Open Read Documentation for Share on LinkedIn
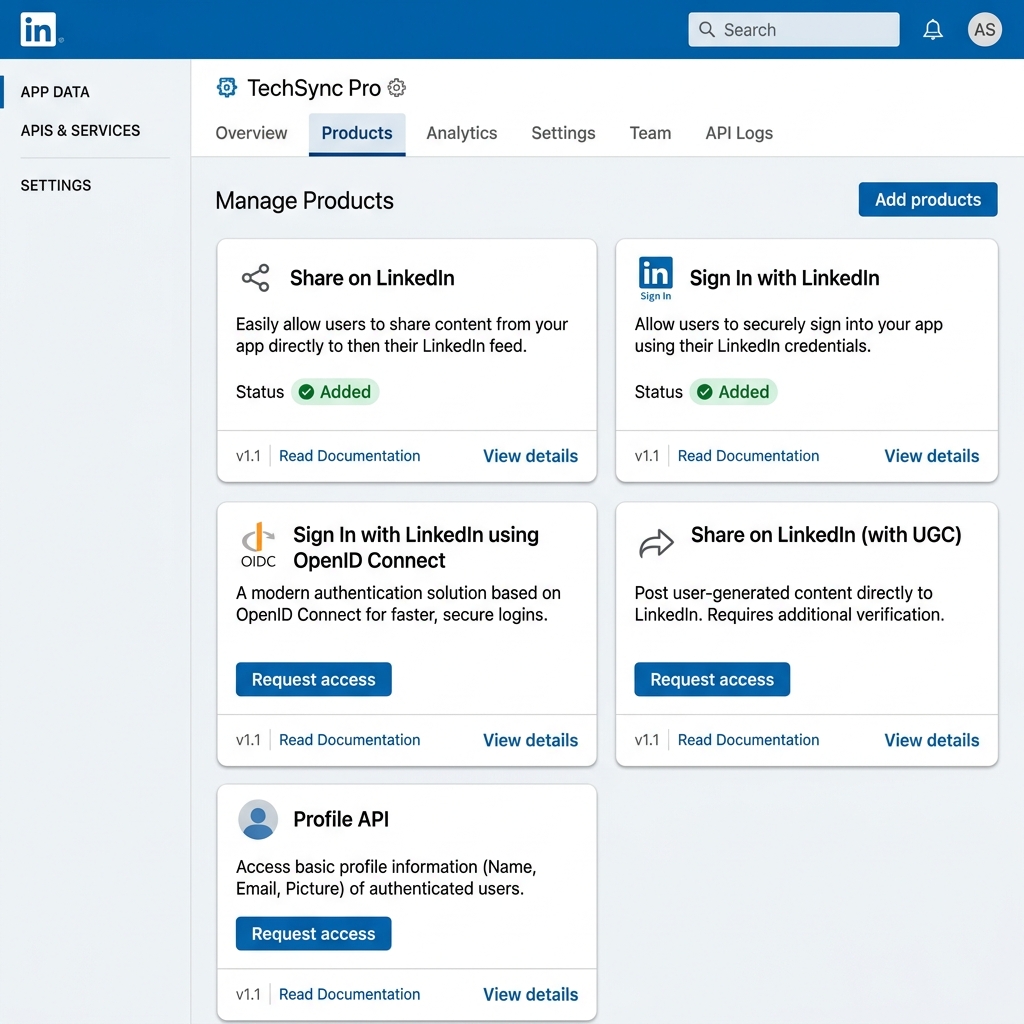 click(349, 455)
